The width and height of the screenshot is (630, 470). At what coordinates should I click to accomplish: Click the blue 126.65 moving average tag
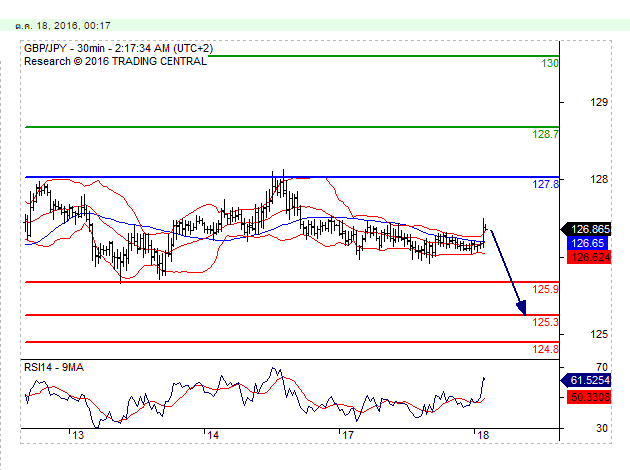[x=587, y=243]
